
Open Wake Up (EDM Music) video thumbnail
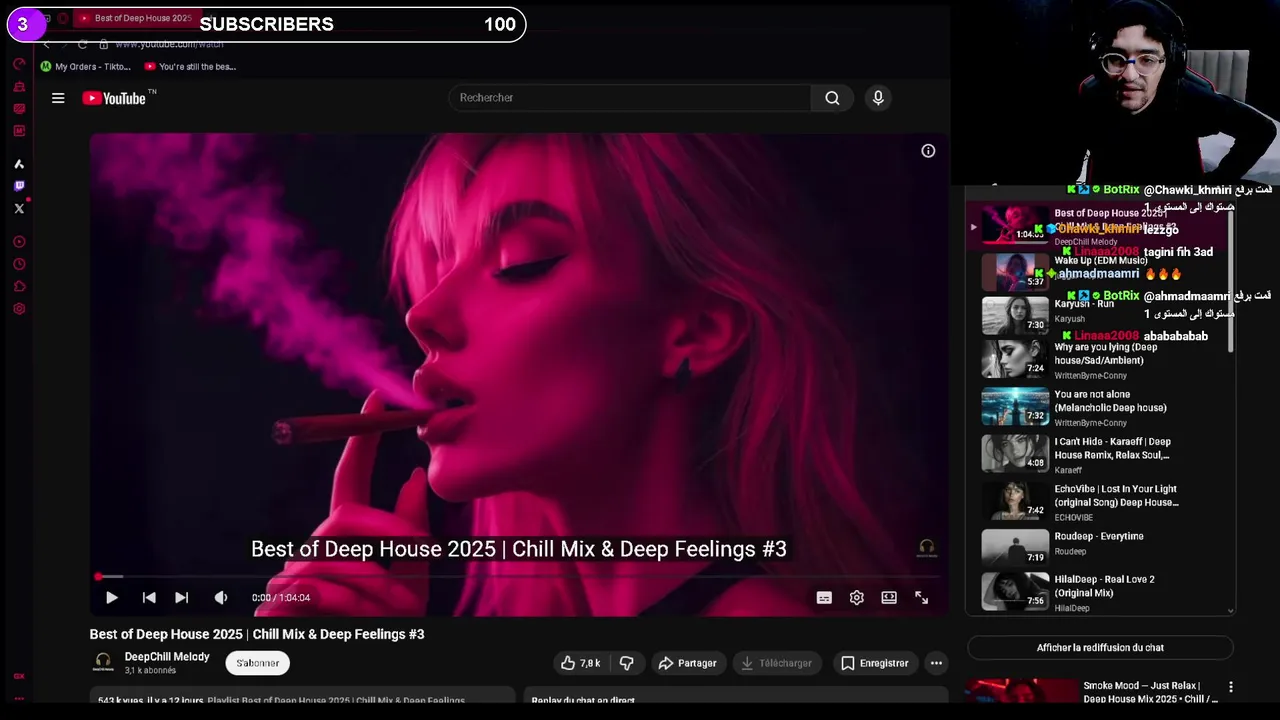coord(1015,271)
